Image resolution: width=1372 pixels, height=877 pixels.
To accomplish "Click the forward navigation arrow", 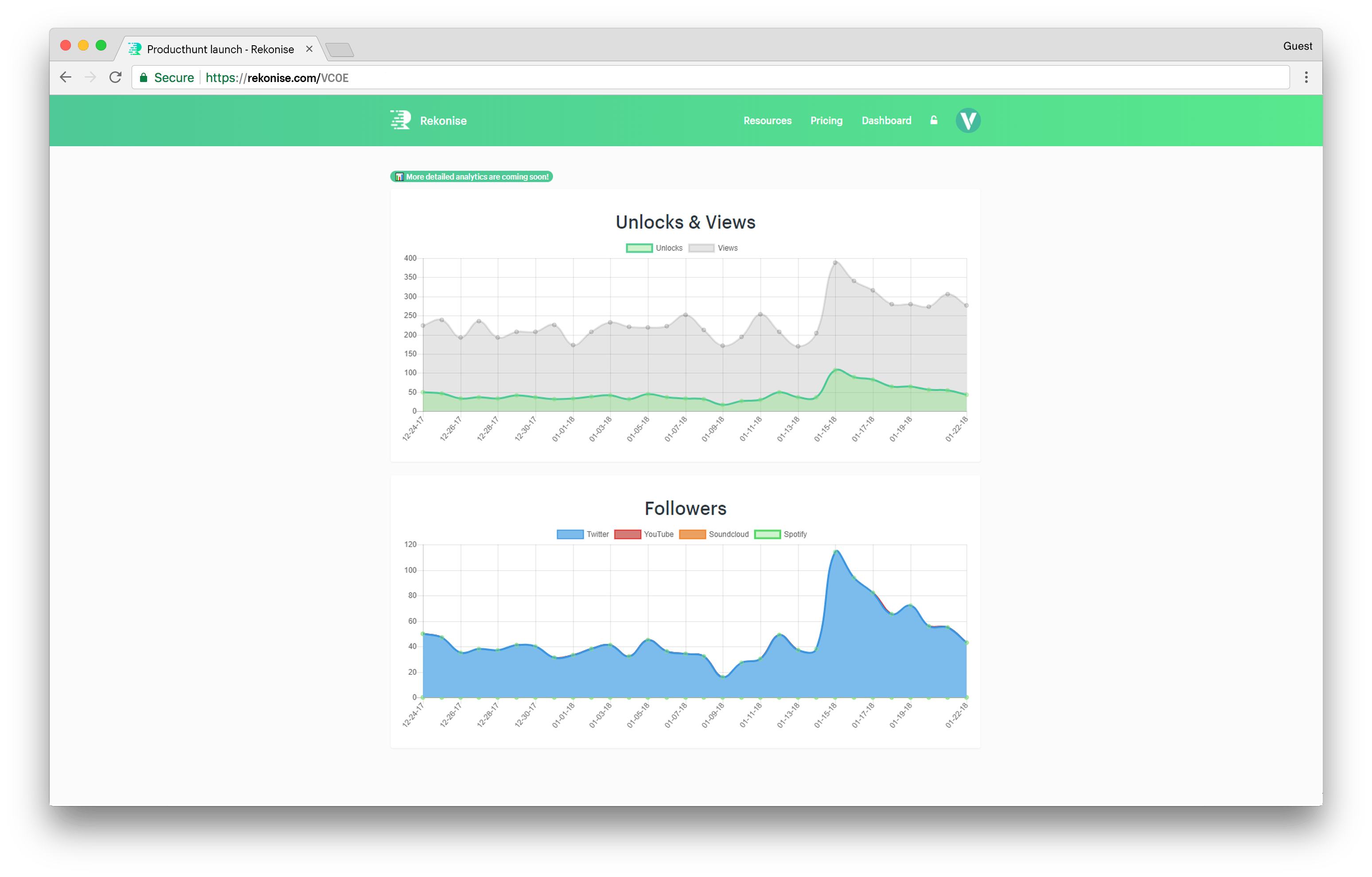I will click(x=90, y=78).
